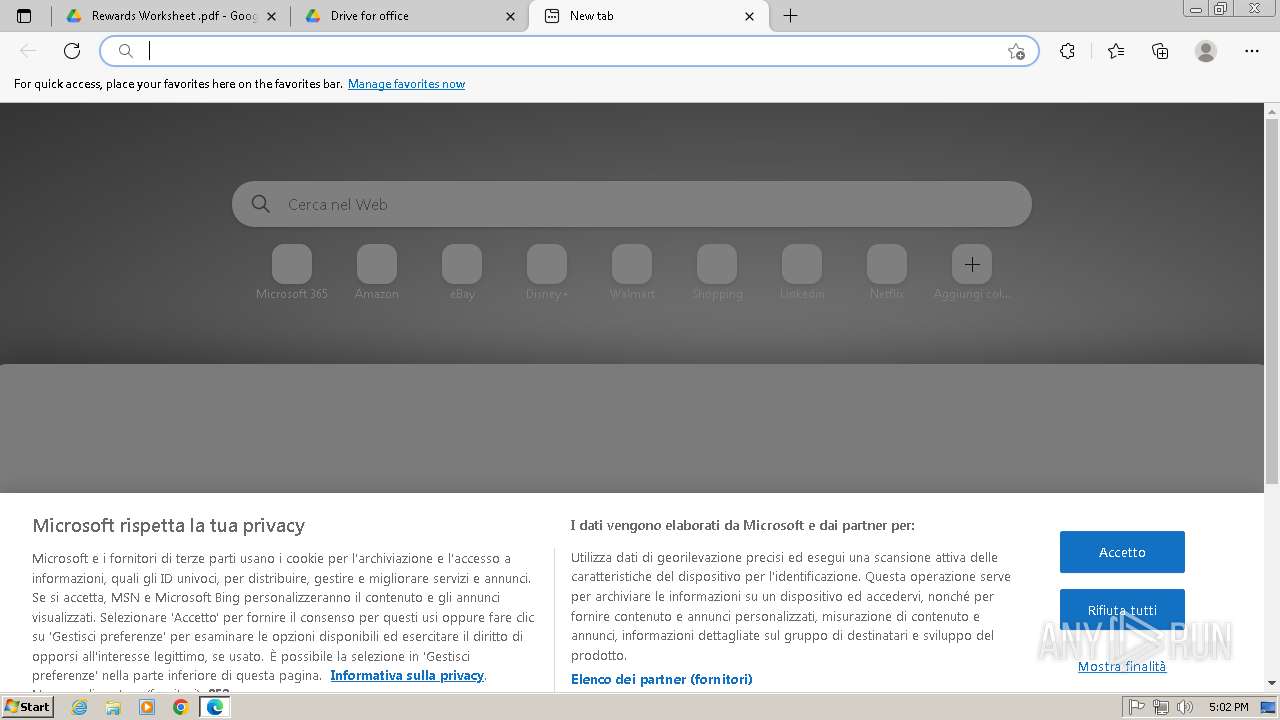
Task: Close the New tab tab
Action: tap(750, 16)
